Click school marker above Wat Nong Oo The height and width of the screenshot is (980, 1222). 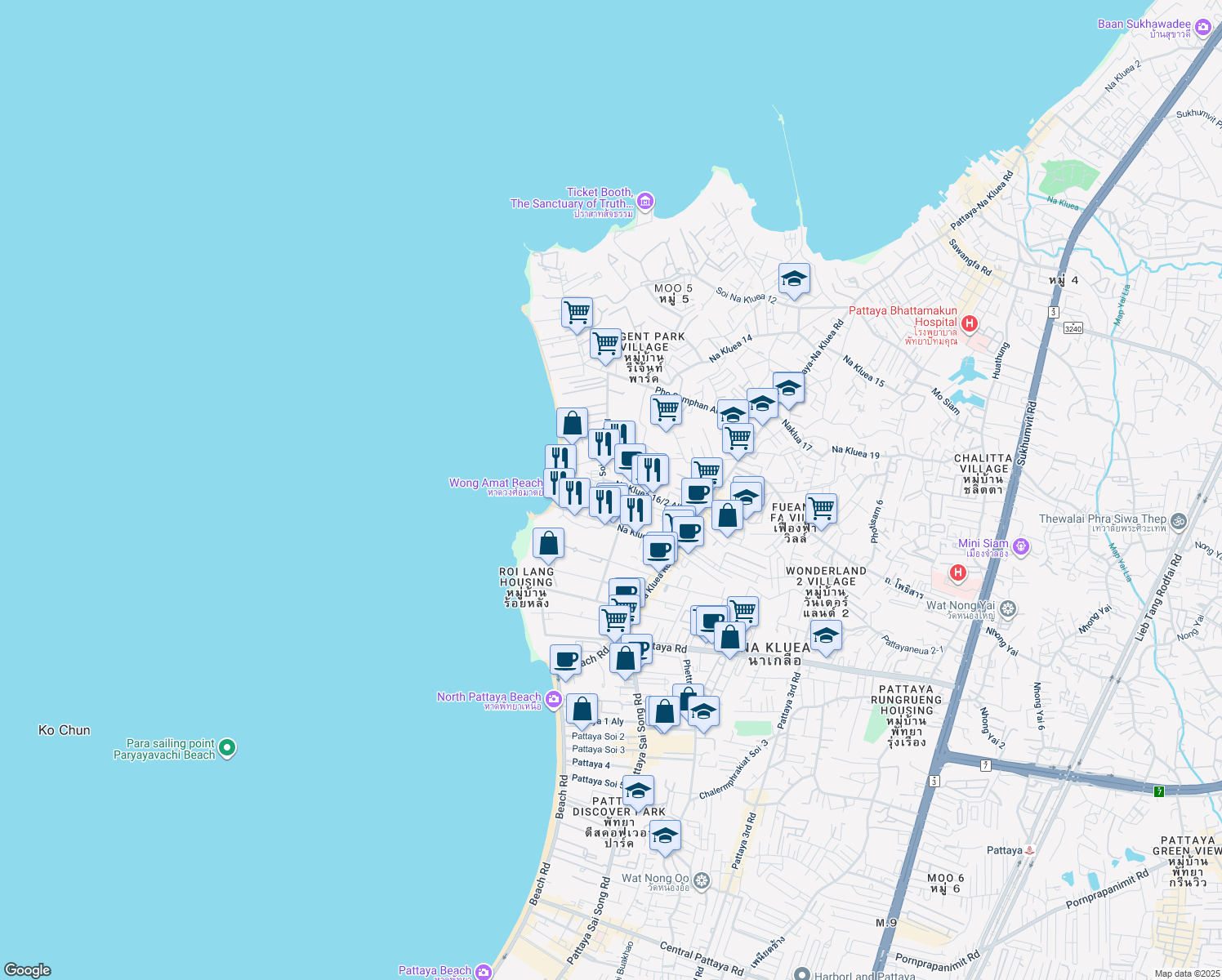click(665, 836)
